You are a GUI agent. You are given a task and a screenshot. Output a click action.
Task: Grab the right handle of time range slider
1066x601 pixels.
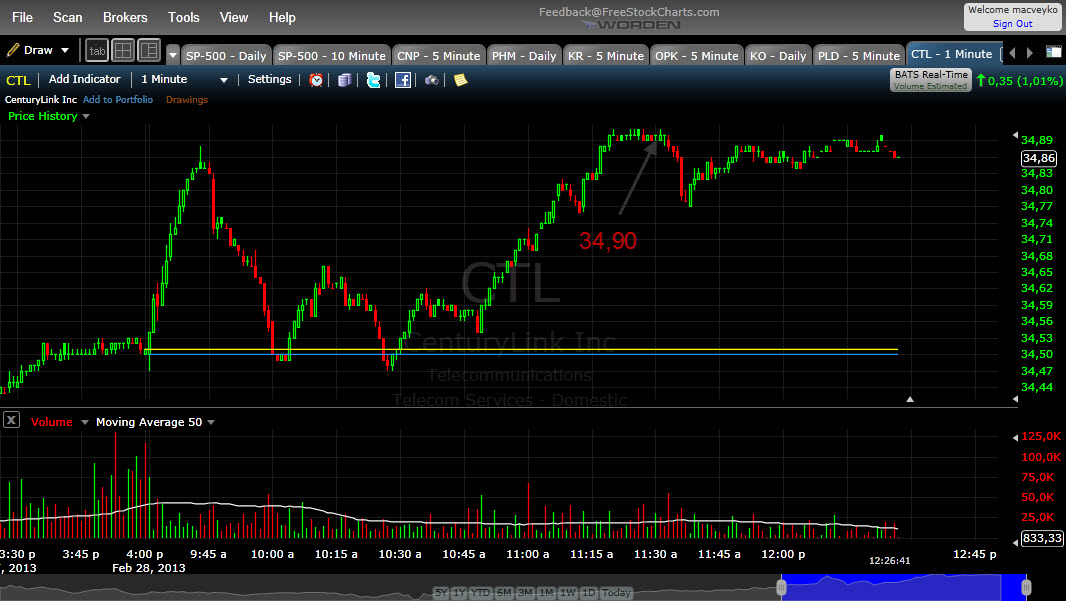pos(1026,587)
